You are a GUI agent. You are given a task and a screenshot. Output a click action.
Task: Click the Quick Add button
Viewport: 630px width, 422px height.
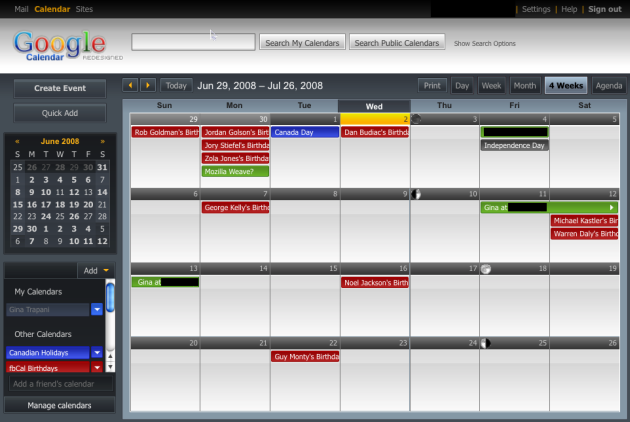60,113
